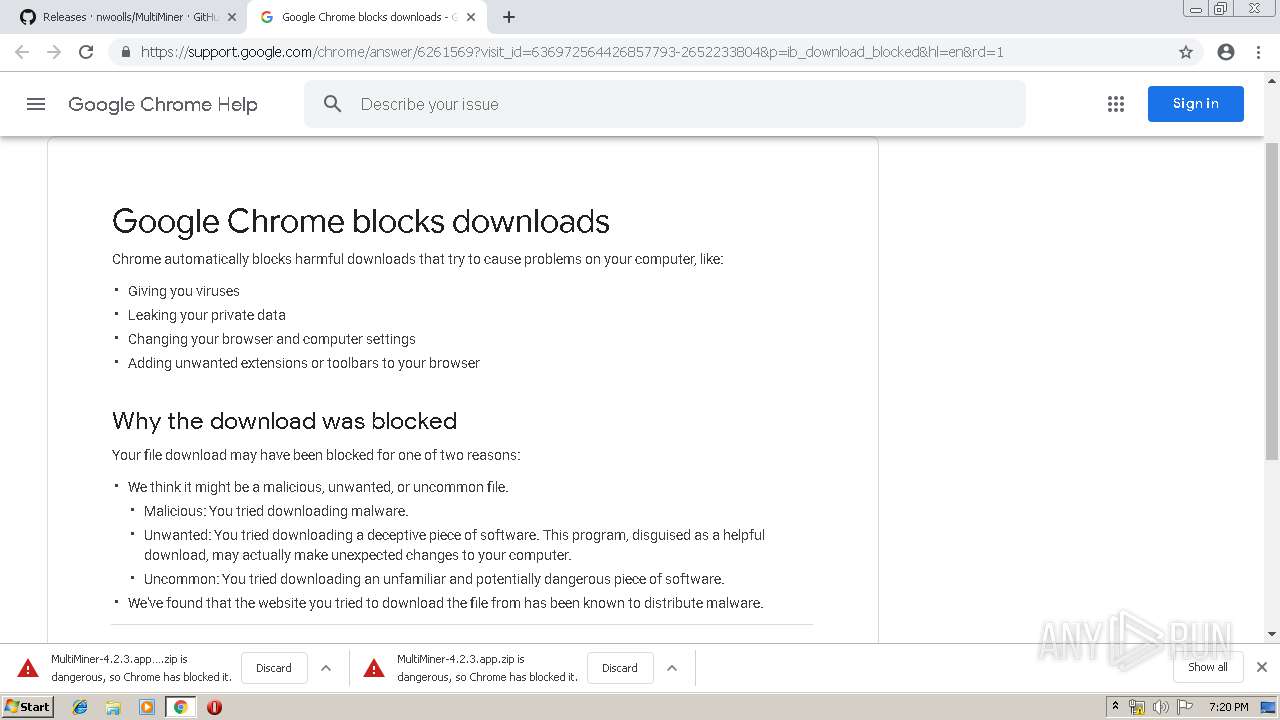Discard the first MultiMiner-4.2.3.app....zip download

pyautogui.click(x=273, y=668)
